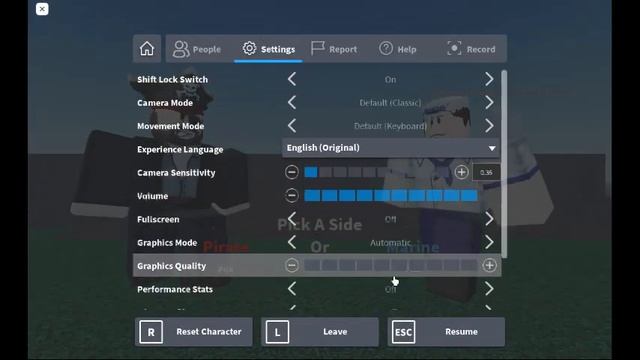Switch to the People tab
640x360 pixels.
[x=197, y=49]
